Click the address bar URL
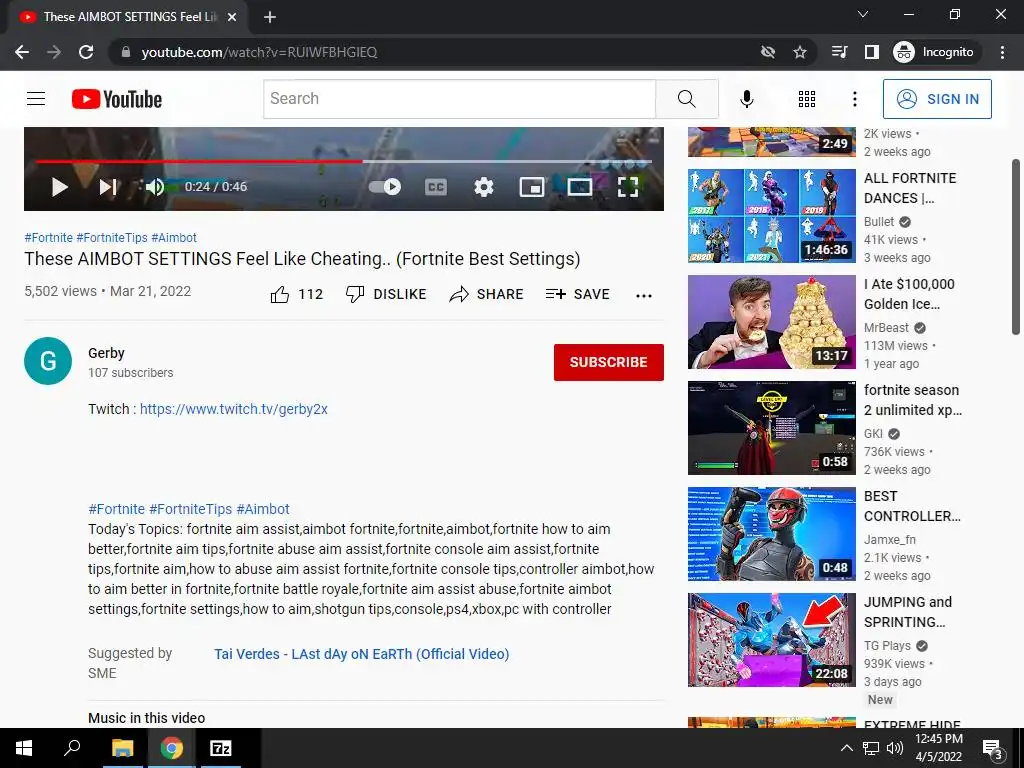 click(259, 52)
